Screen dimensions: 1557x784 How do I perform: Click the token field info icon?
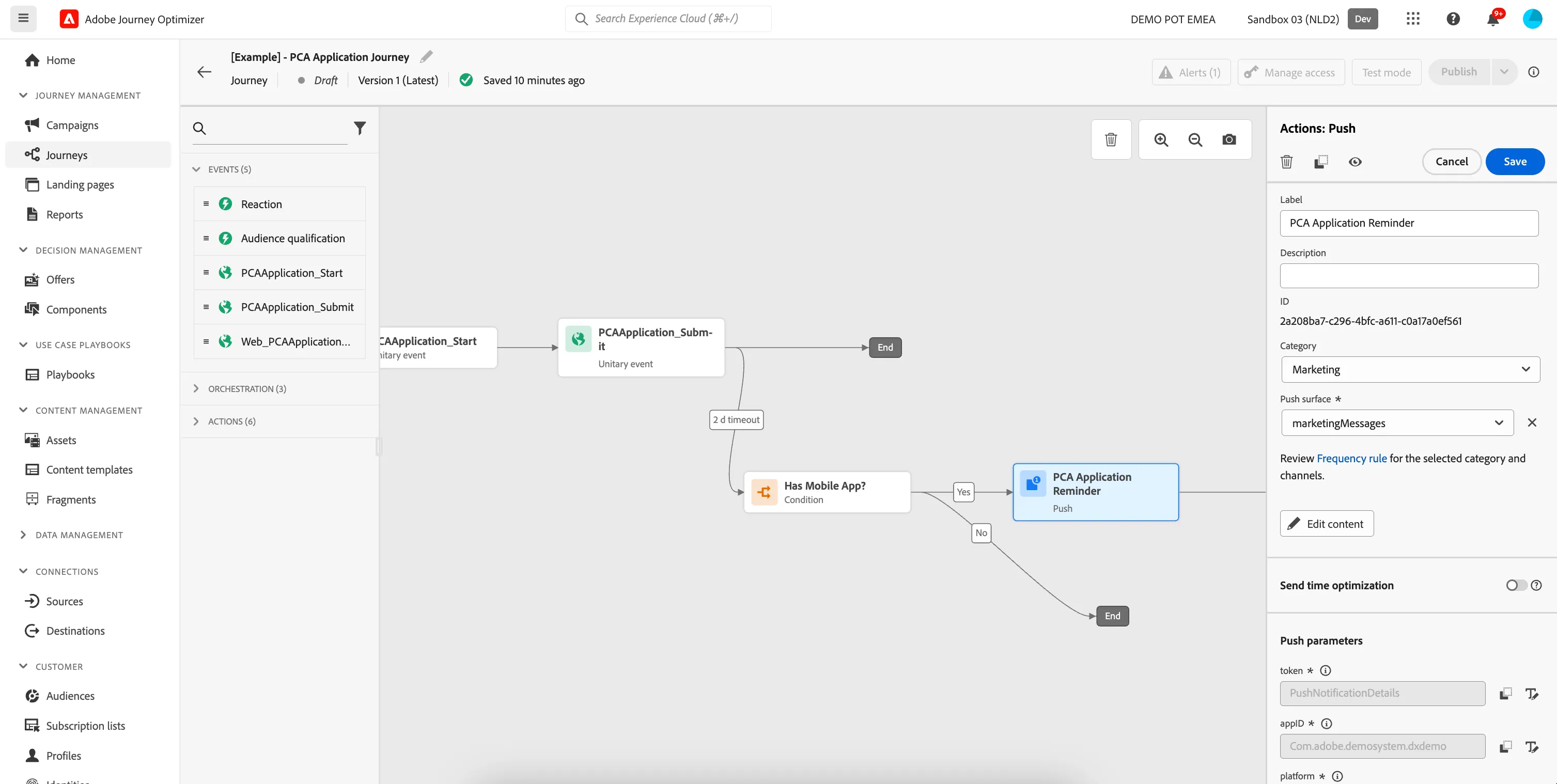pos(1326,670)
